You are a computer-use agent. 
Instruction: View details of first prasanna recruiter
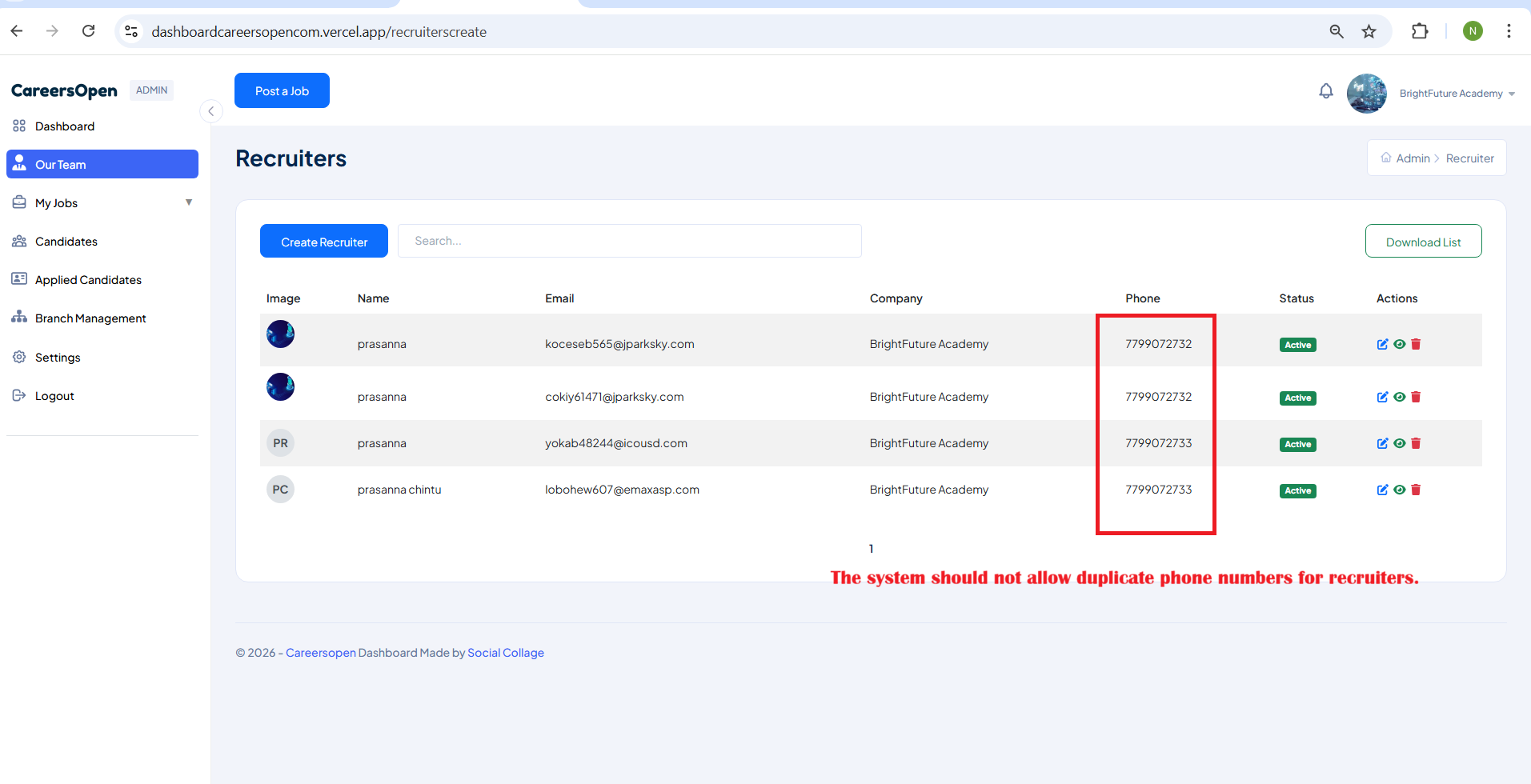point(1399,344)
